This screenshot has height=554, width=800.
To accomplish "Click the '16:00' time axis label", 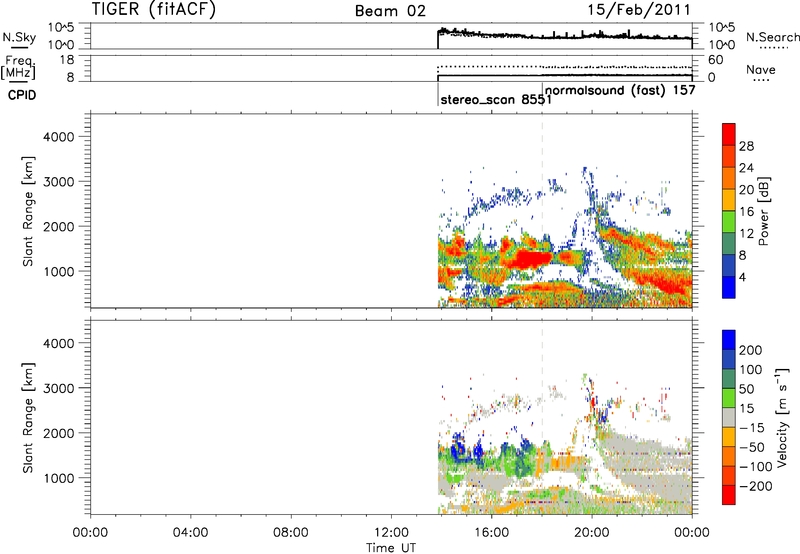I will click(492, 533).
